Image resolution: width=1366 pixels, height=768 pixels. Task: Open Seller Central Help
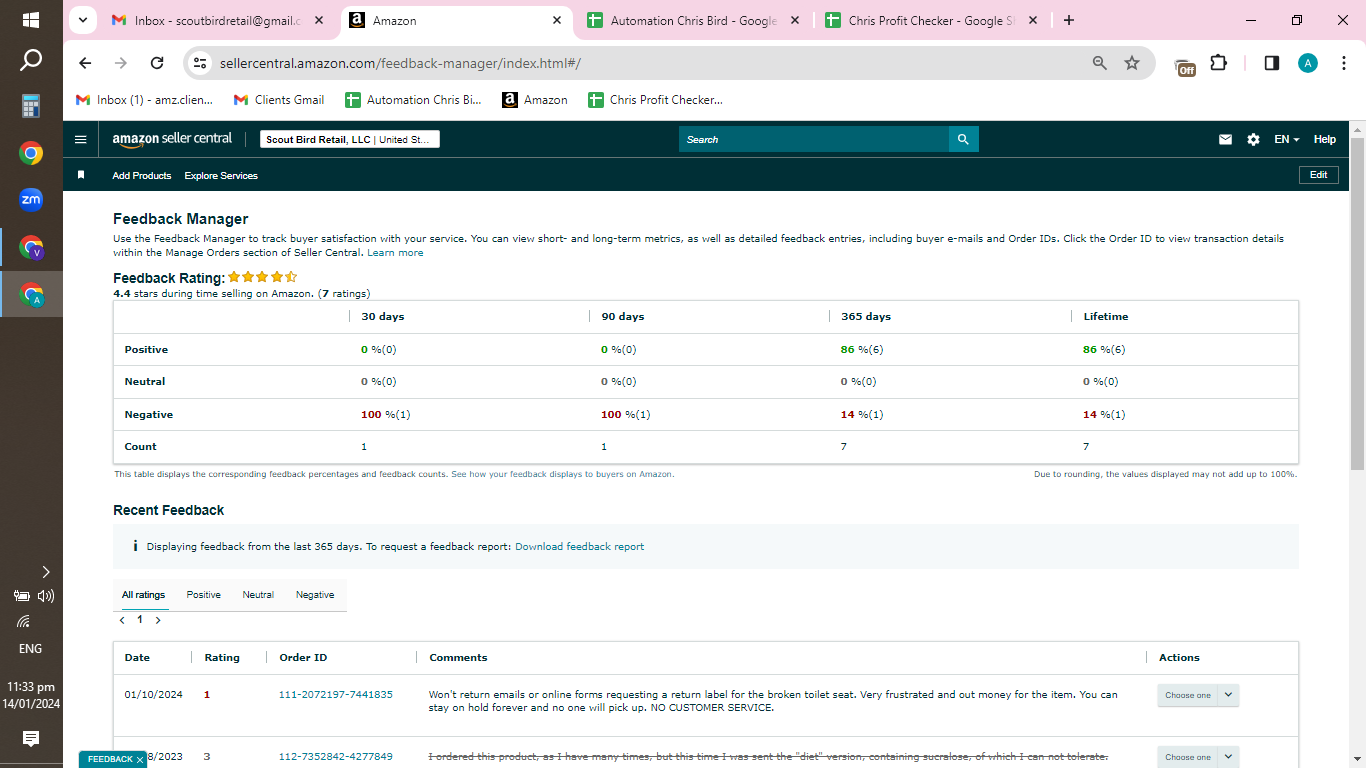(1325, 140)
